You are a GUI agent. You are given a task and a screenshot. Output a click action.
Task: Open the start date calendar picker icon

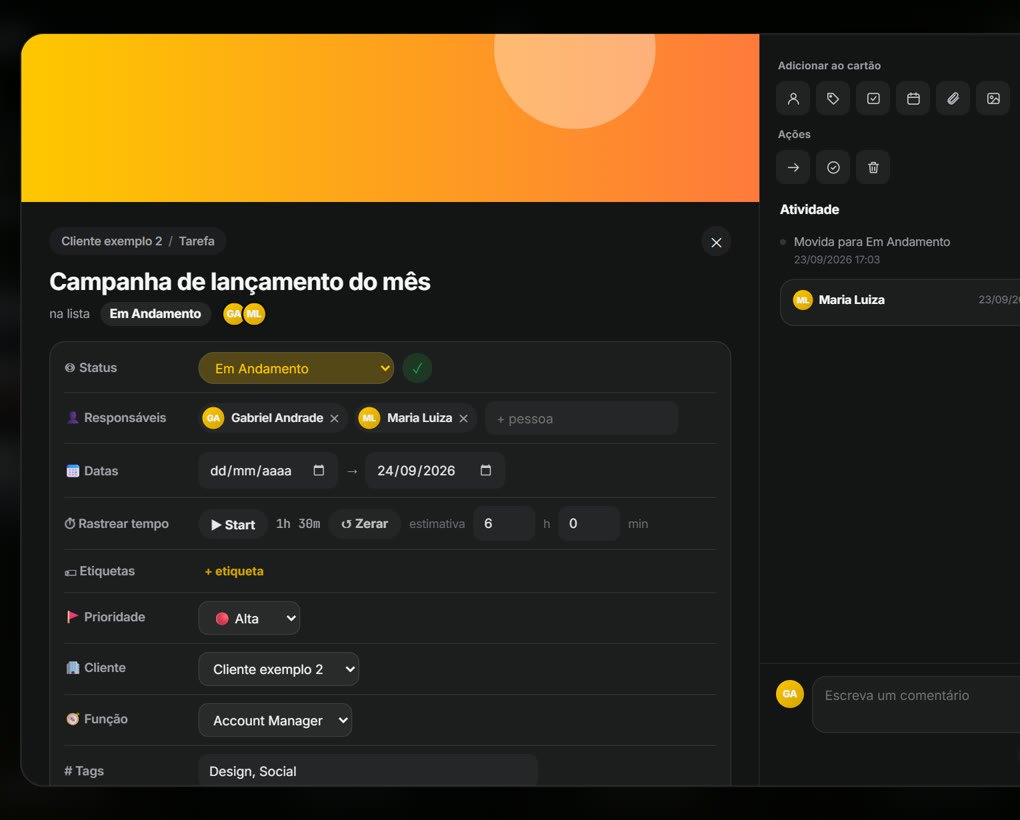[319, 470]
